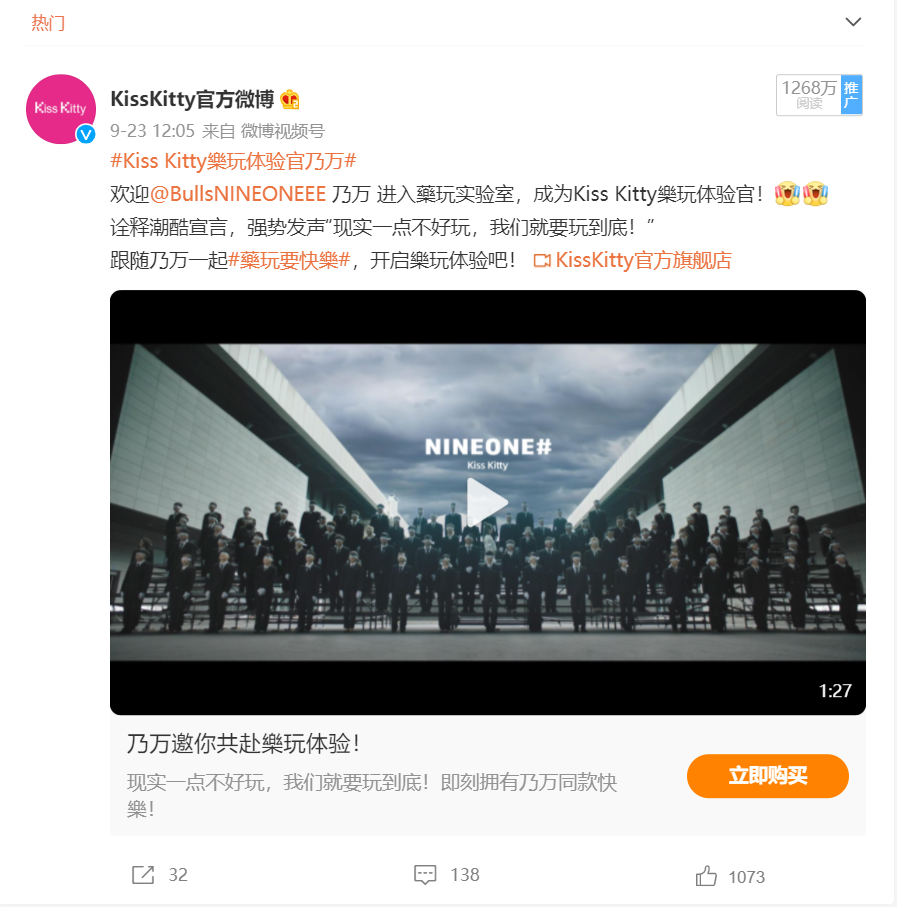
Task: Open the KissKitty官方旗舰店 store link
Action: 632,260
